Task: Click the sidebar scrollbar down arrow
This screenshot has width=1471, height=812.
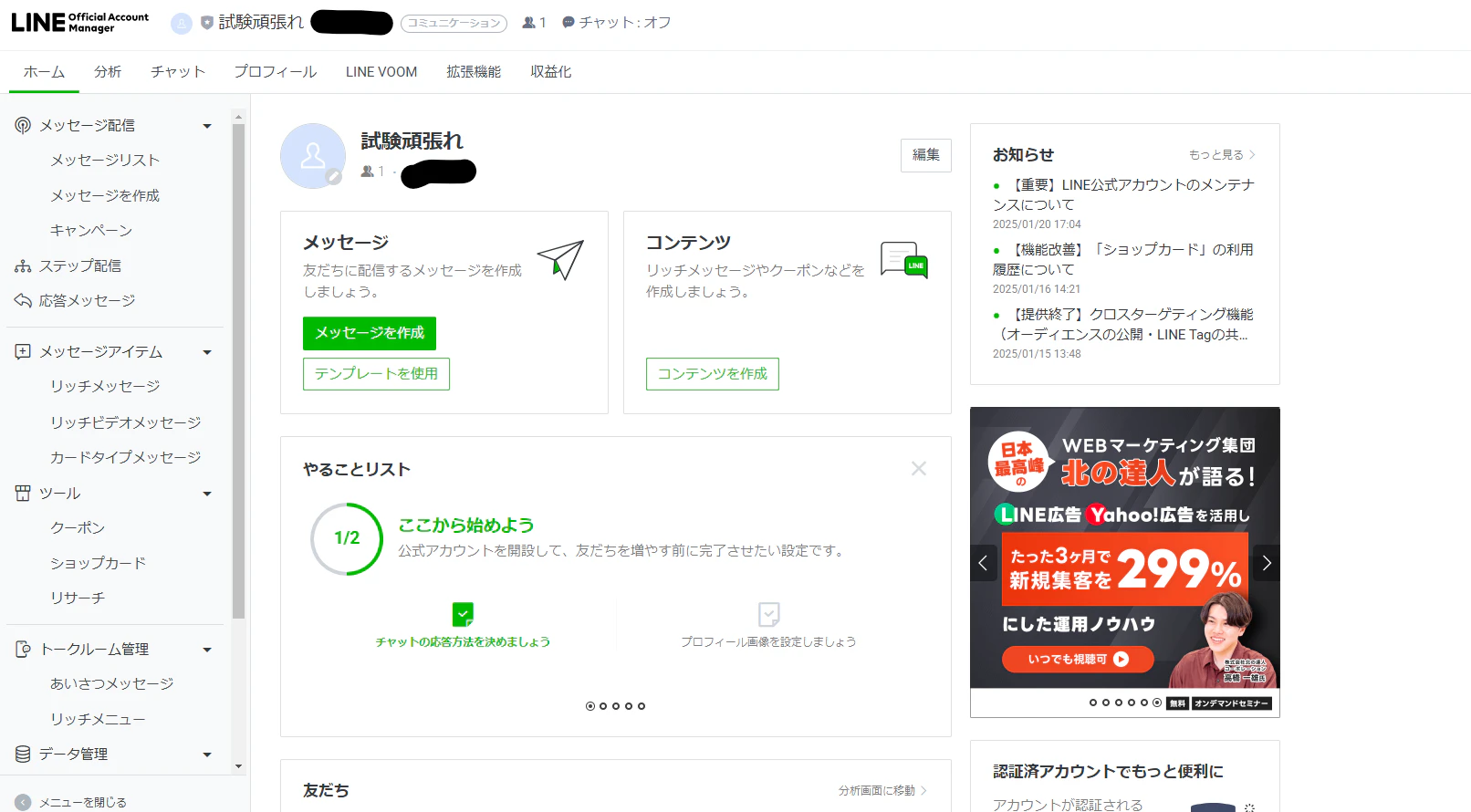Action: click(x=238, y=766)
